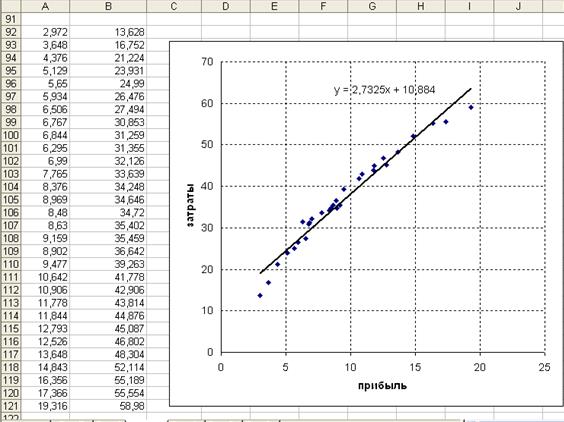Click the chart's black trendline
Viewport: 564px width, 422px height.
click(x=365, y=181)
